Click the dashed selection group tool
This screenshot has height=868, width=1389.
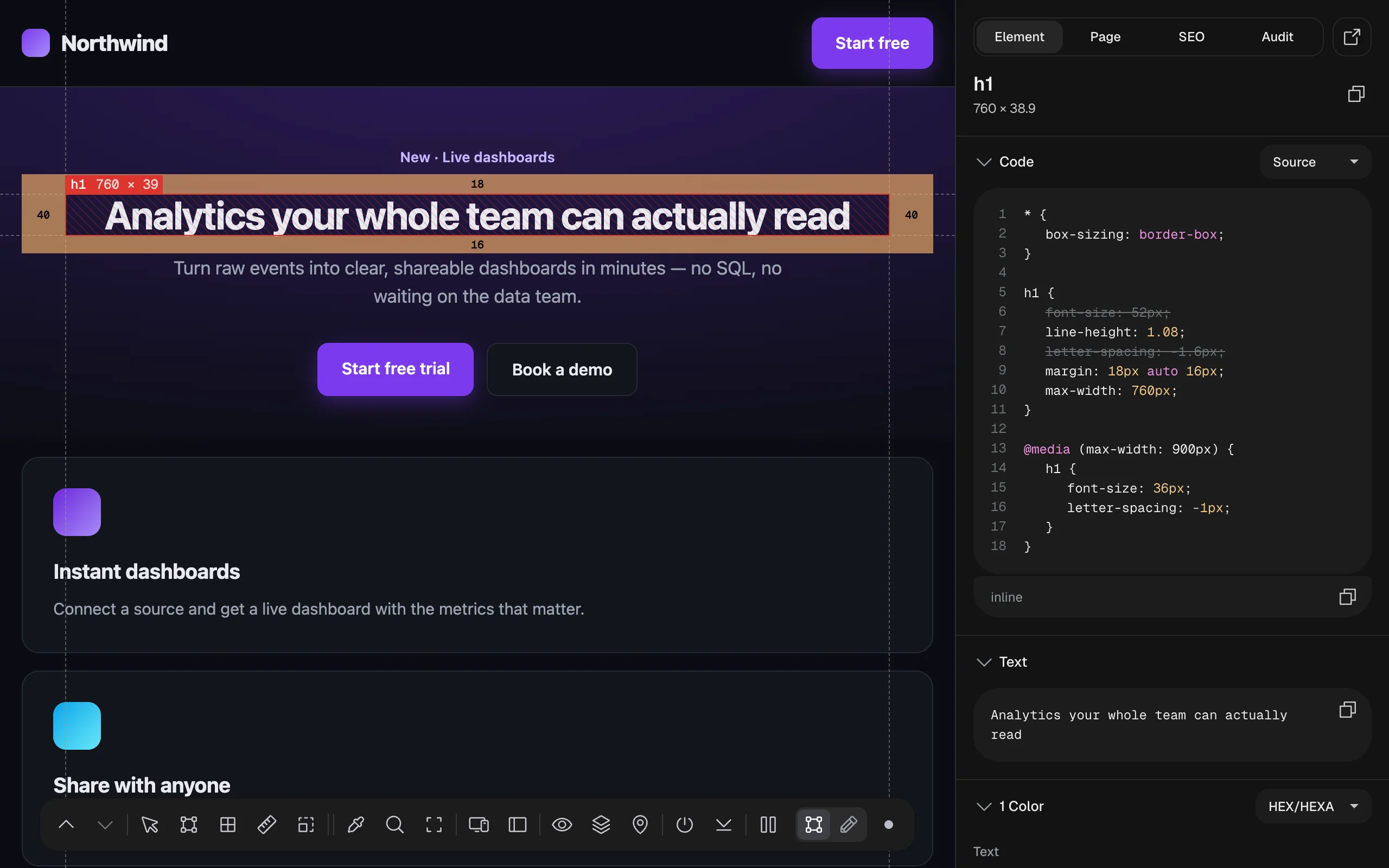click(x=306, y=825)
